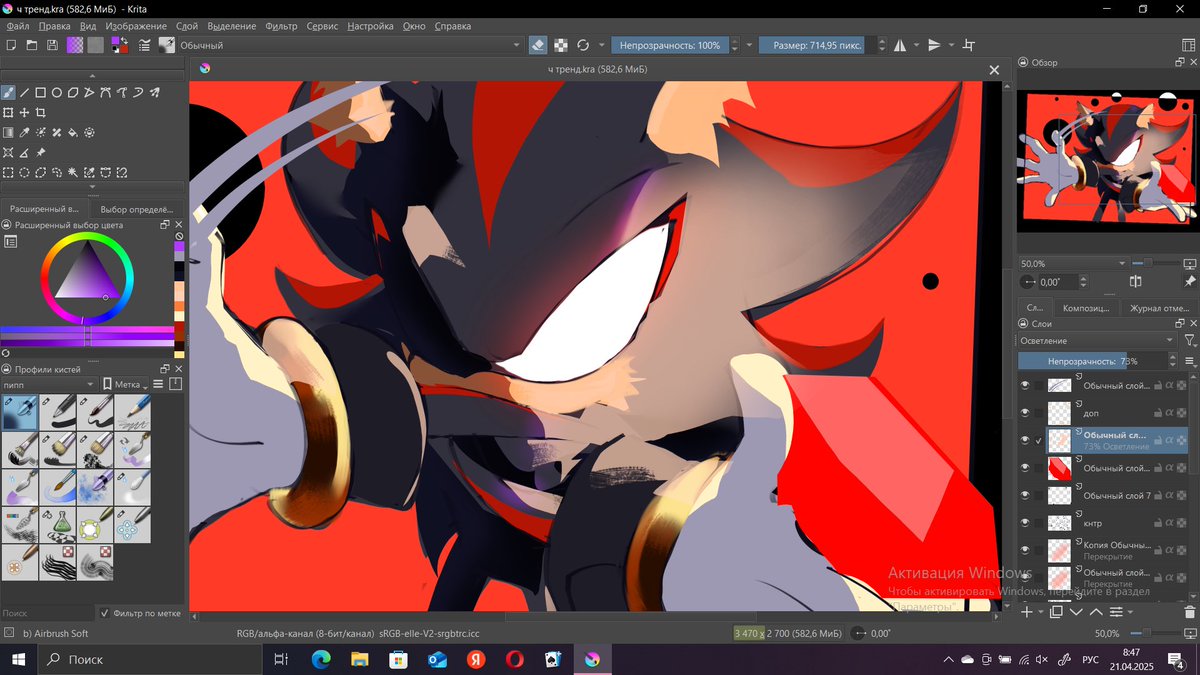Adjust the brush opacity 100% slider
Viewport: 1200px width, 675px height.
pos(670,45)
